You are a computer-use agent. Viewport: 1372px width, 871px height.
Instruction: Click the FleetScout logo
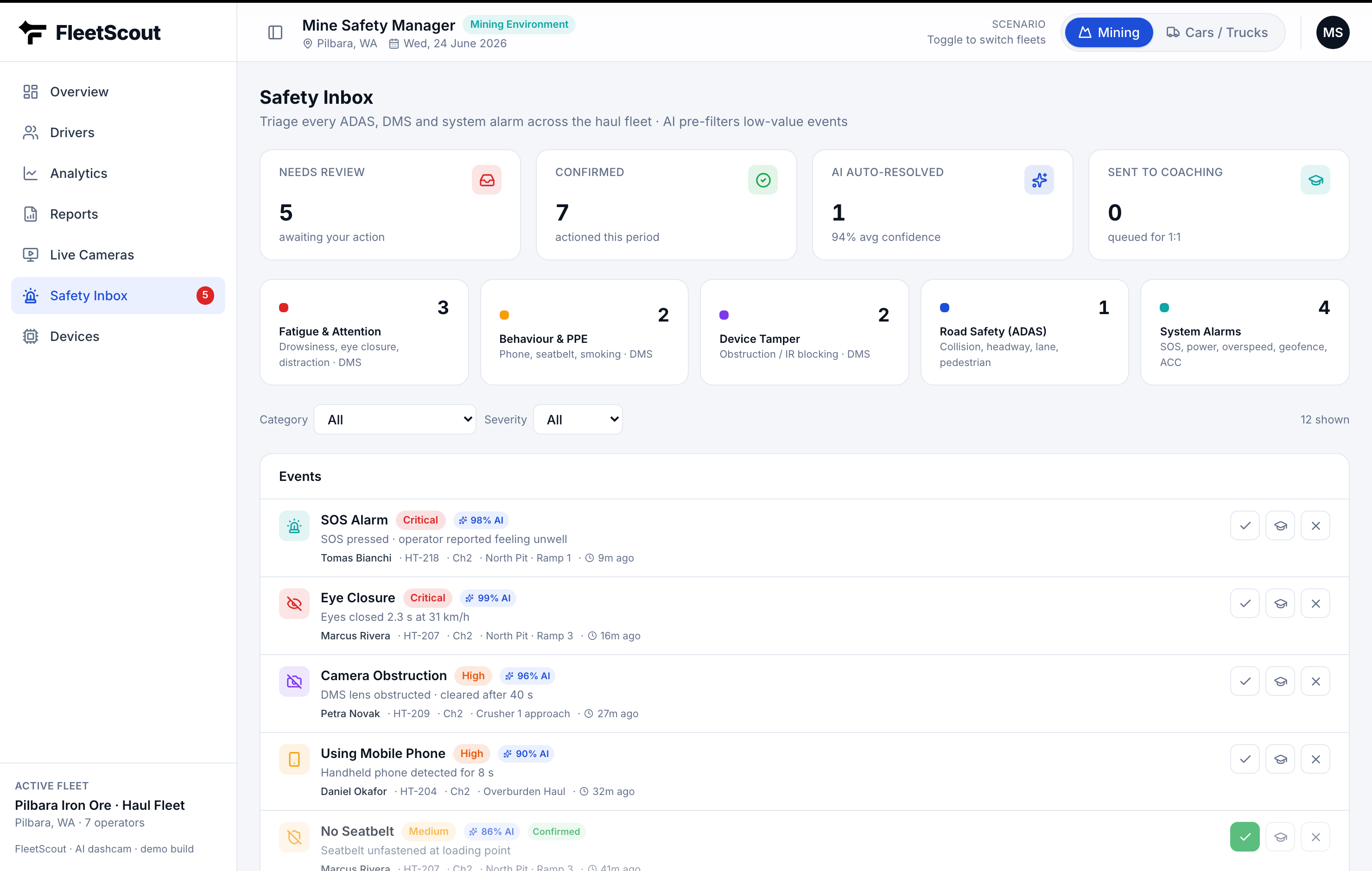(x=89, y=32)
